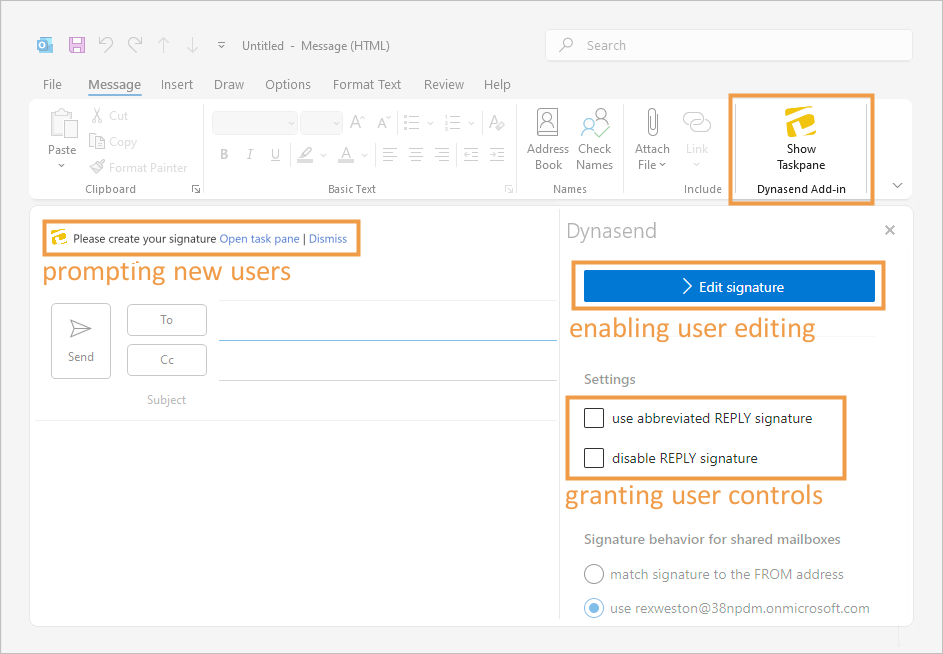This screenshot has height=654, width=943.
Task: Select match signature to the FROM address
Action: tap(594, 574)
